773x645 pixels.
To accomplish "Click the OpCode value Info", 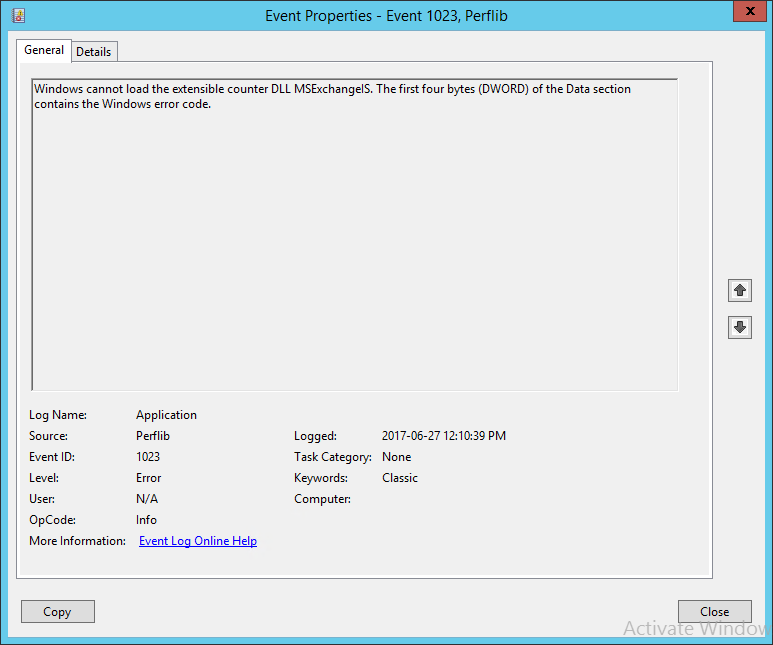I will click(x=147, y=520).
